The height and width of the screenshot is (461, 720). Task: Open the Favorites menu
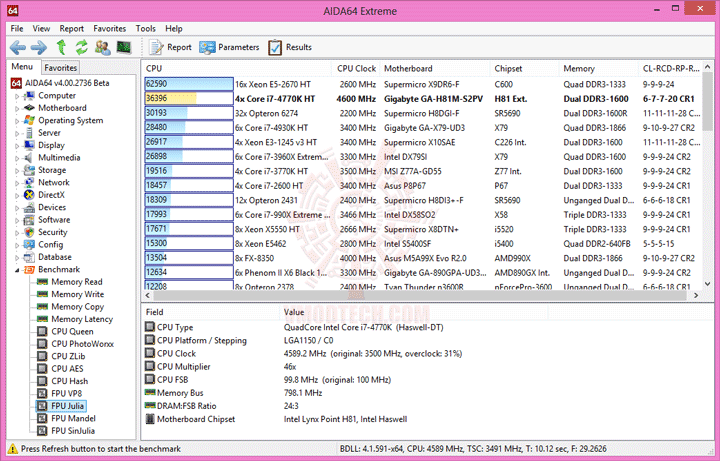pos(109,28)
